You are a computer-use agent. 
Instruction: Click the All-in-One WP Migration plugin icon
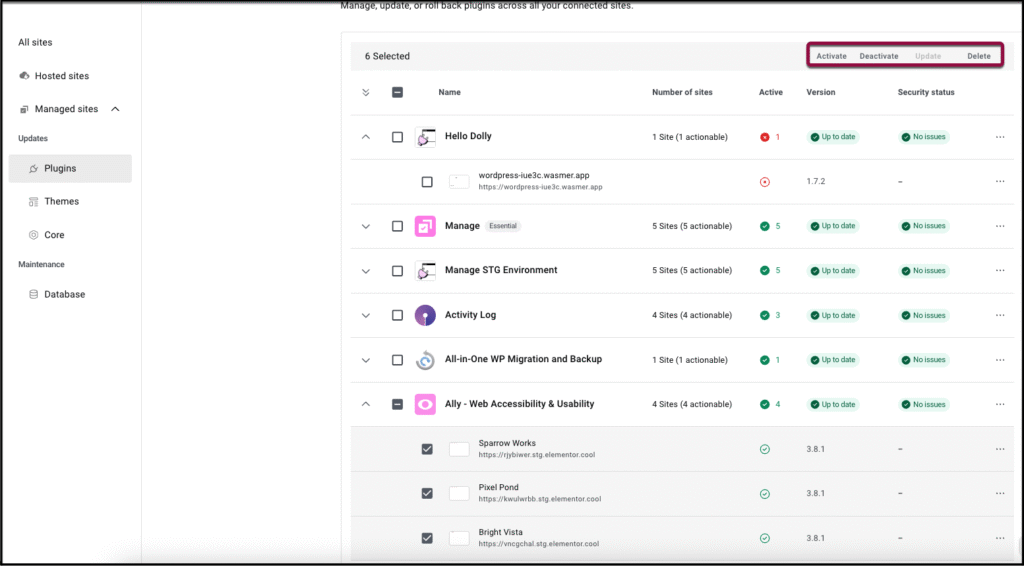click(425, 360)
